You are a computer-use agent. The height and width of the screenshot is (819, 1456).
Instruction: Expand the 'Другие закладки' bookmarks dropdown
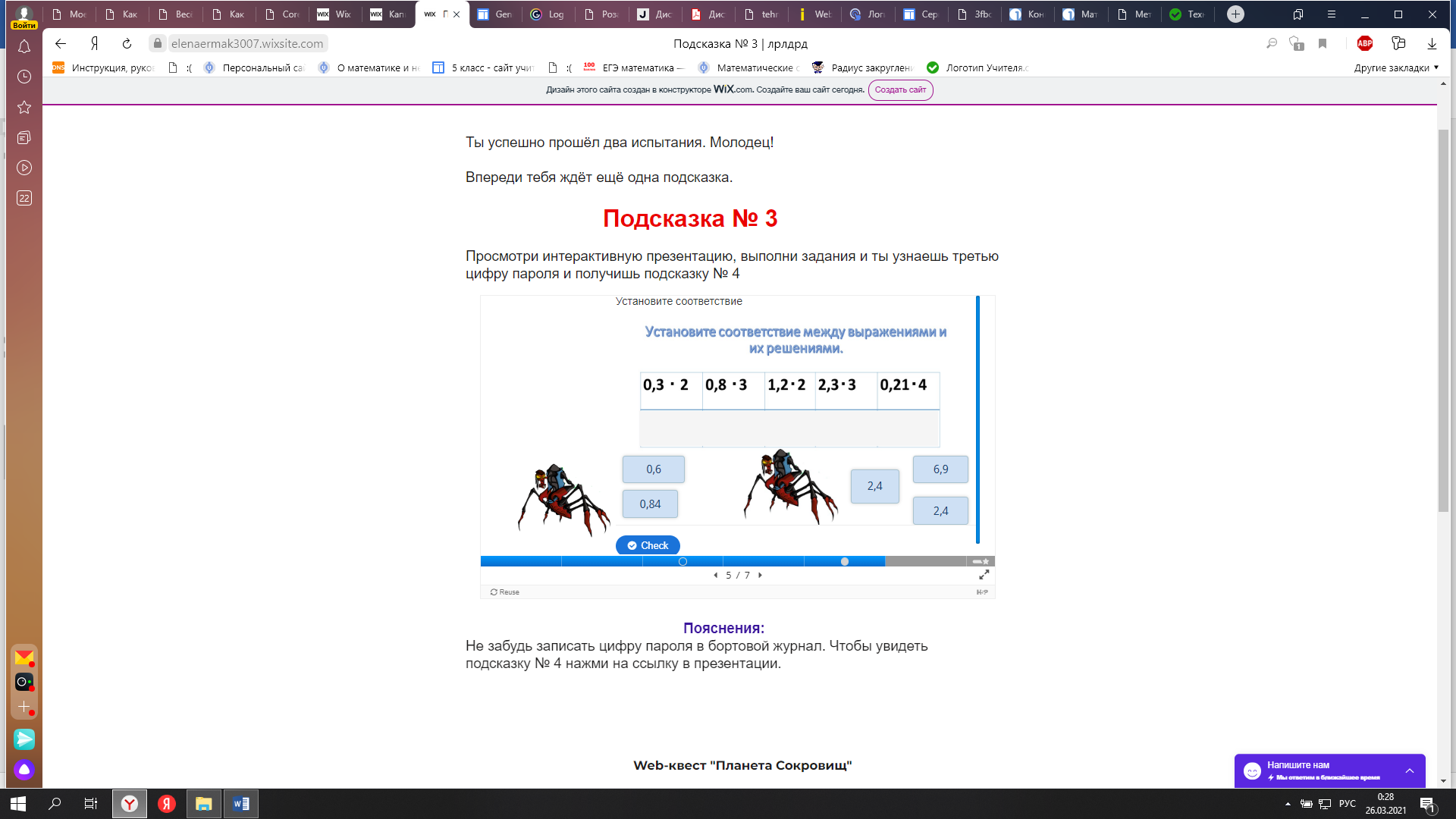(1396, 67)
